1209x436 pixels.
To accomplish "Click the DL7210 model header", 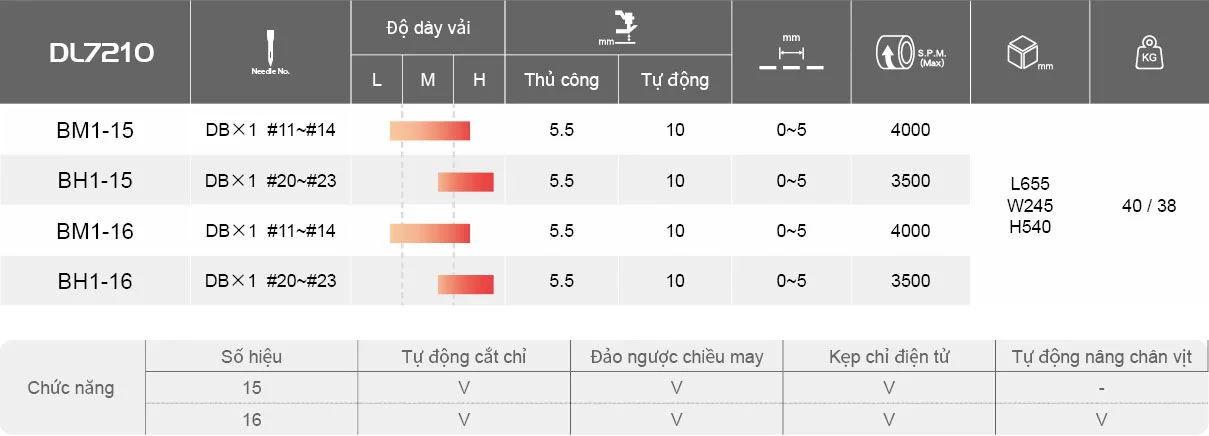I will [x=102, y=54].
